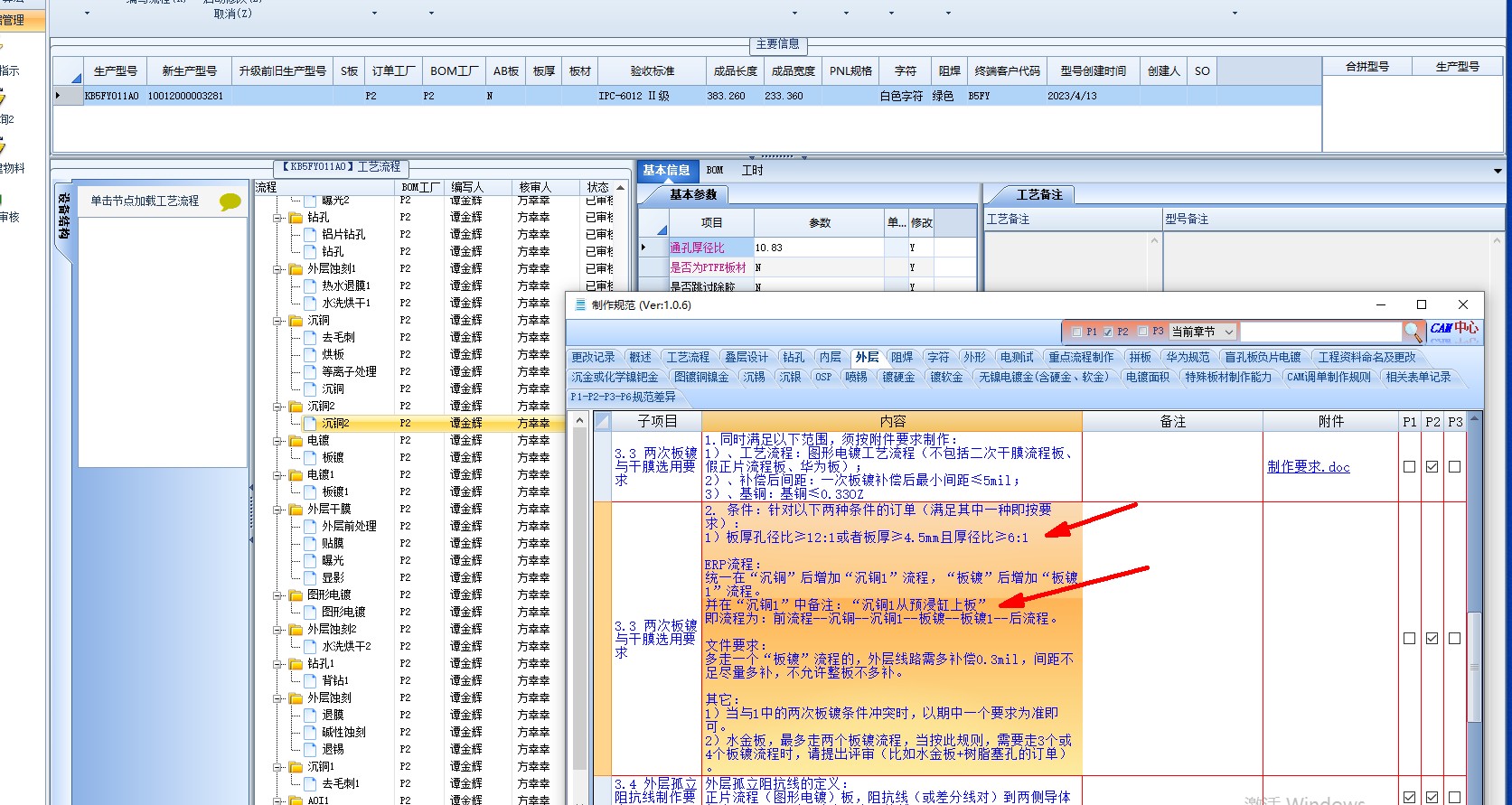Collapse the 外层蚀刻1 tree node
The width and height of the screenshot is (1512, 805).
278,269
